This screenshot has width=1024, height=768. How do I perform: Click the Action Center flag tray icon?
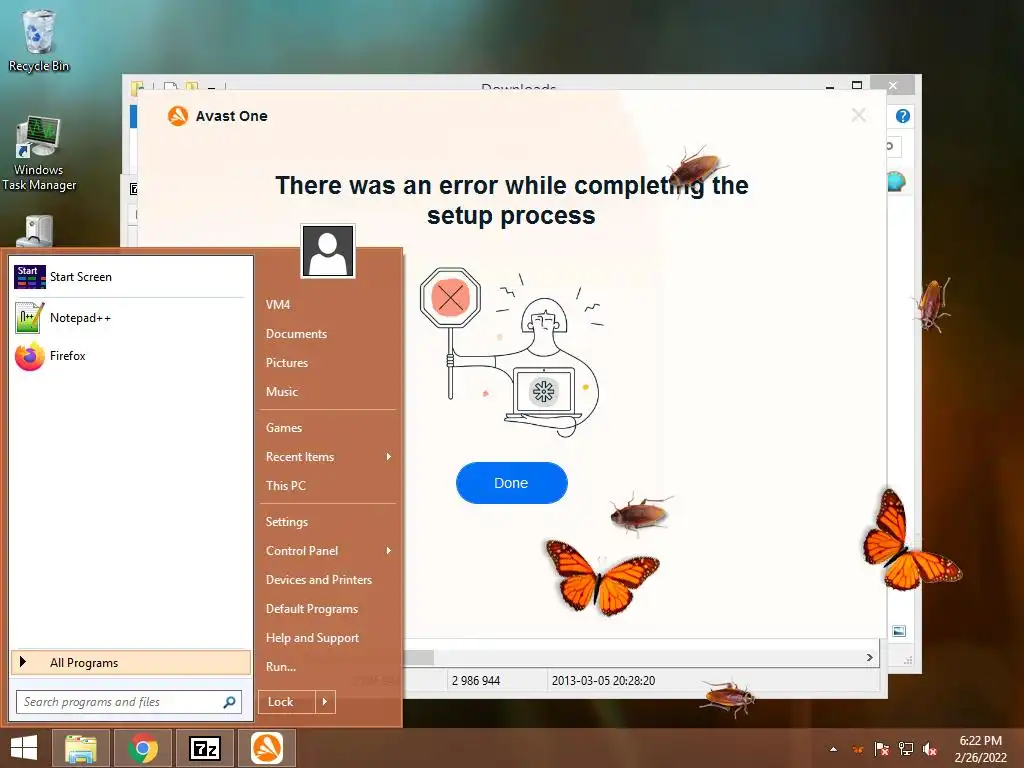[881, 749]
